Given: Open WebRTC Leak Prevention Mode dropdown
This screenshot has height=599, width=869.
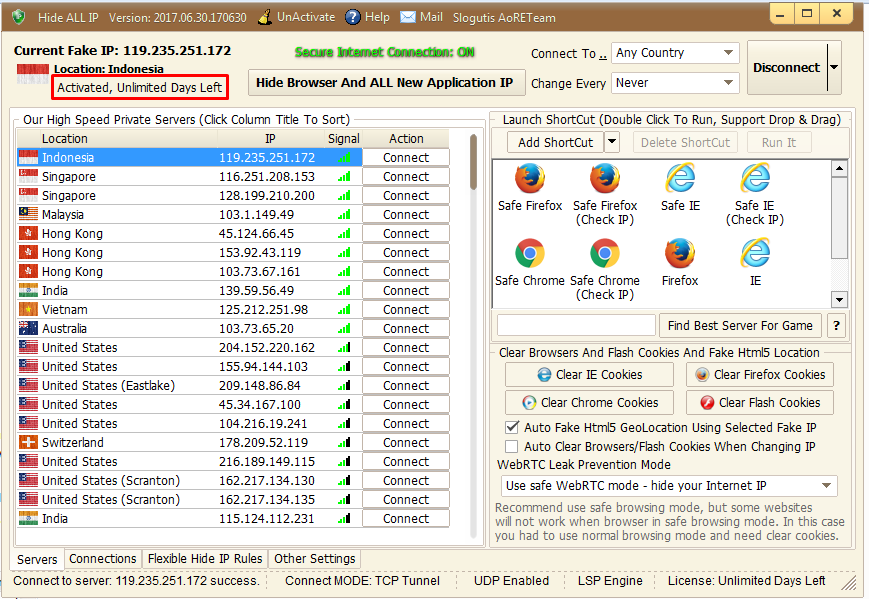Looking at the screenshot, I should [x=669, y=486].
